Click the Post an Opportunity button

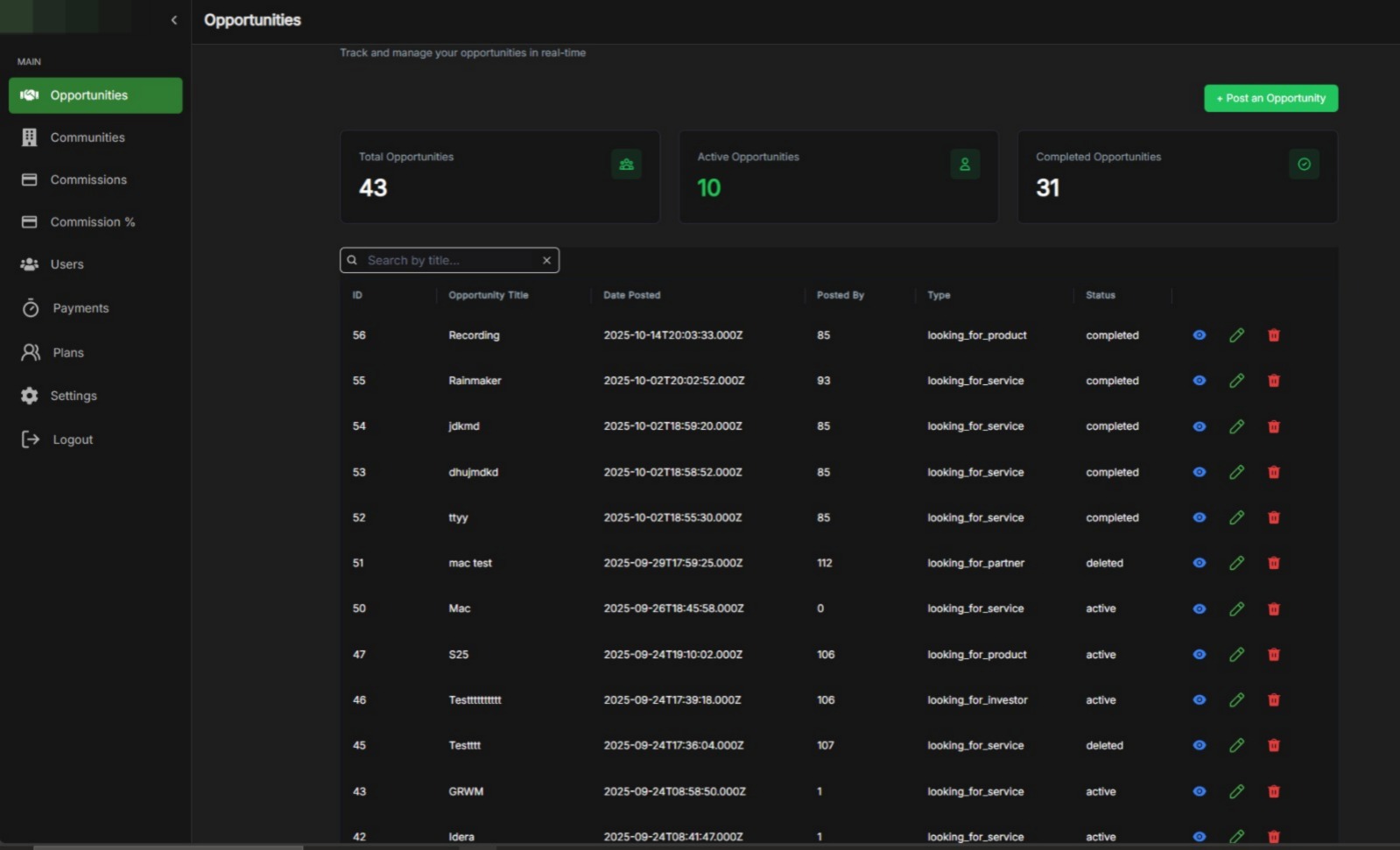(x=1270, y=98)
